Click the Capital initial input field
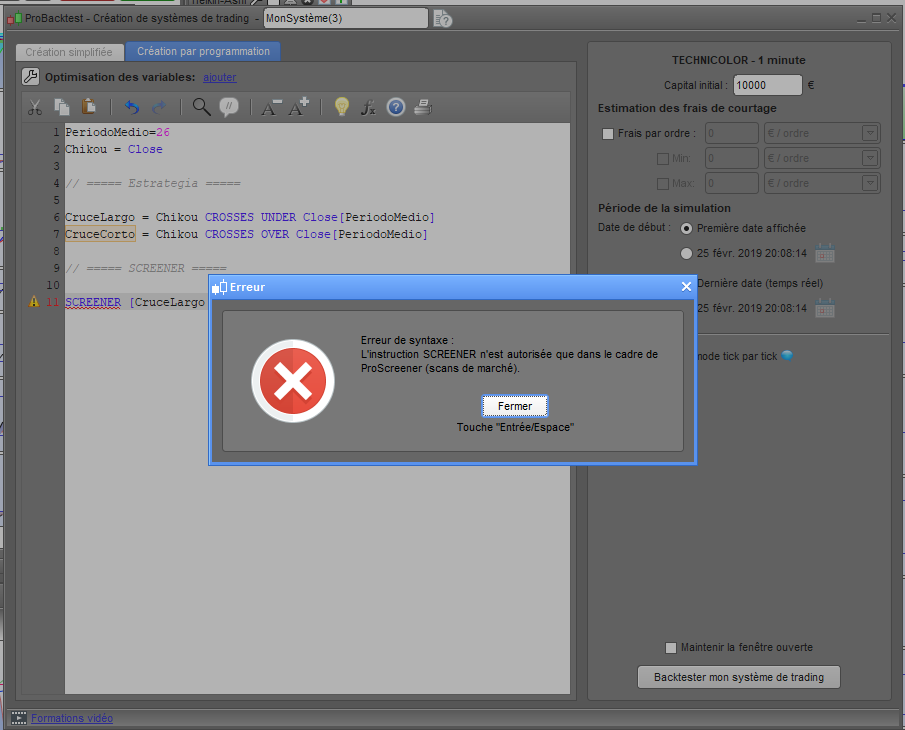Viewport: 905px width, 730px height. tap(768, 85)
